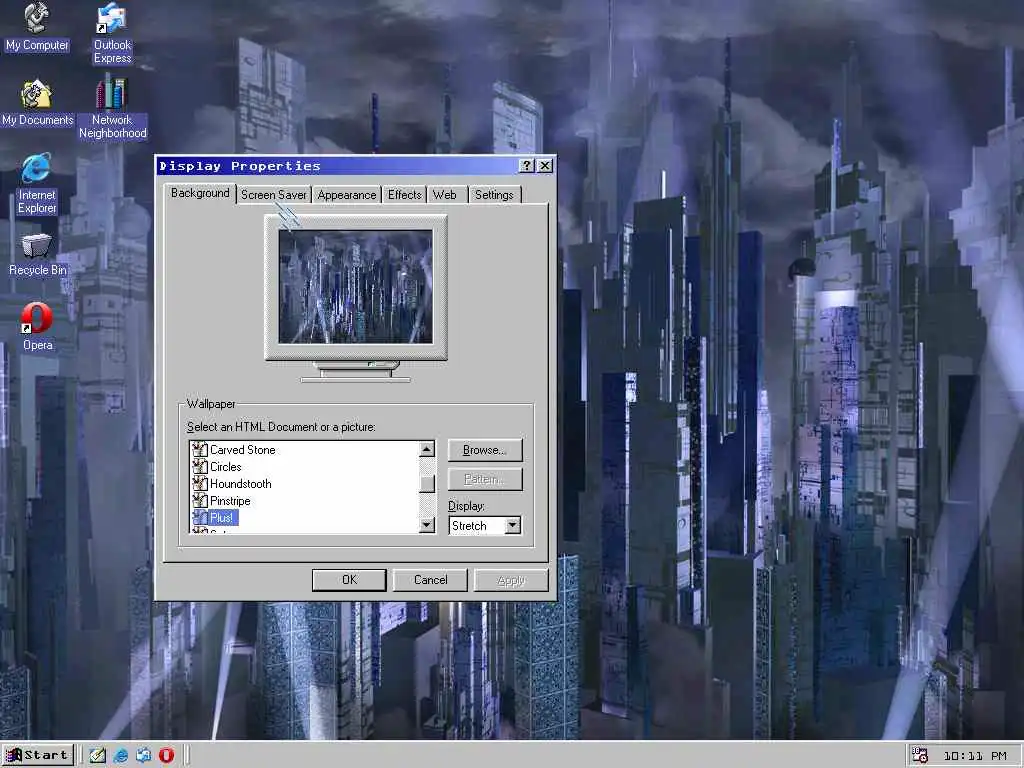Launch Outlook Express from the desktop

click(x=112, y=33)
